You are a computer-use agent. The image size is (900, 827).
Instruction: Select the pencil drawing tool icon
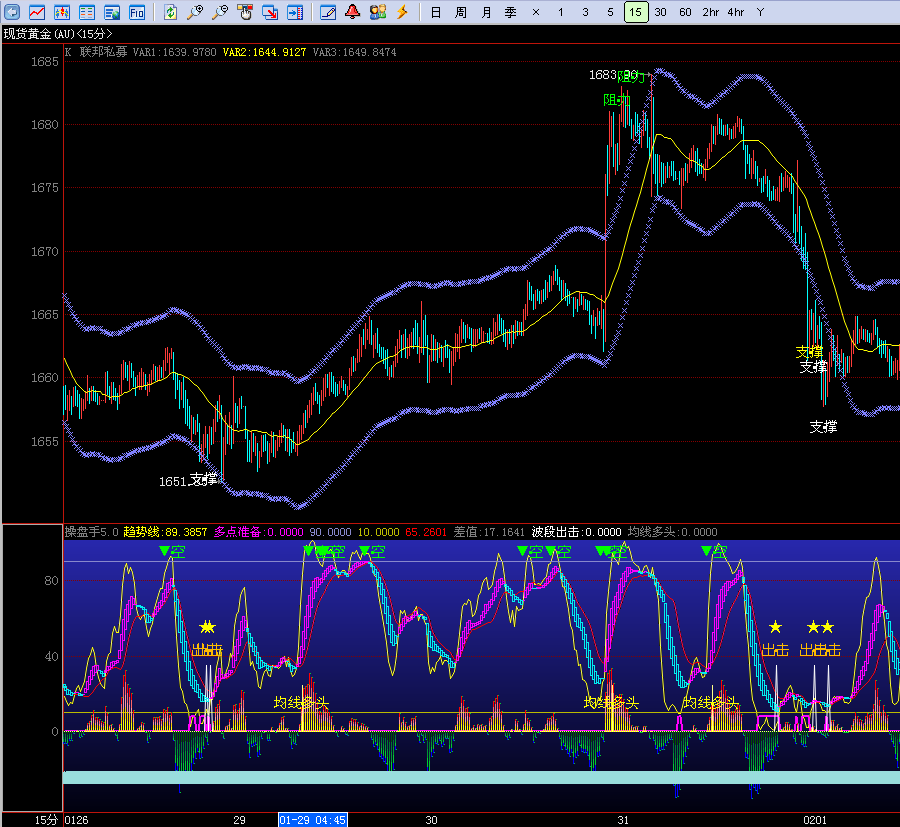328,12
